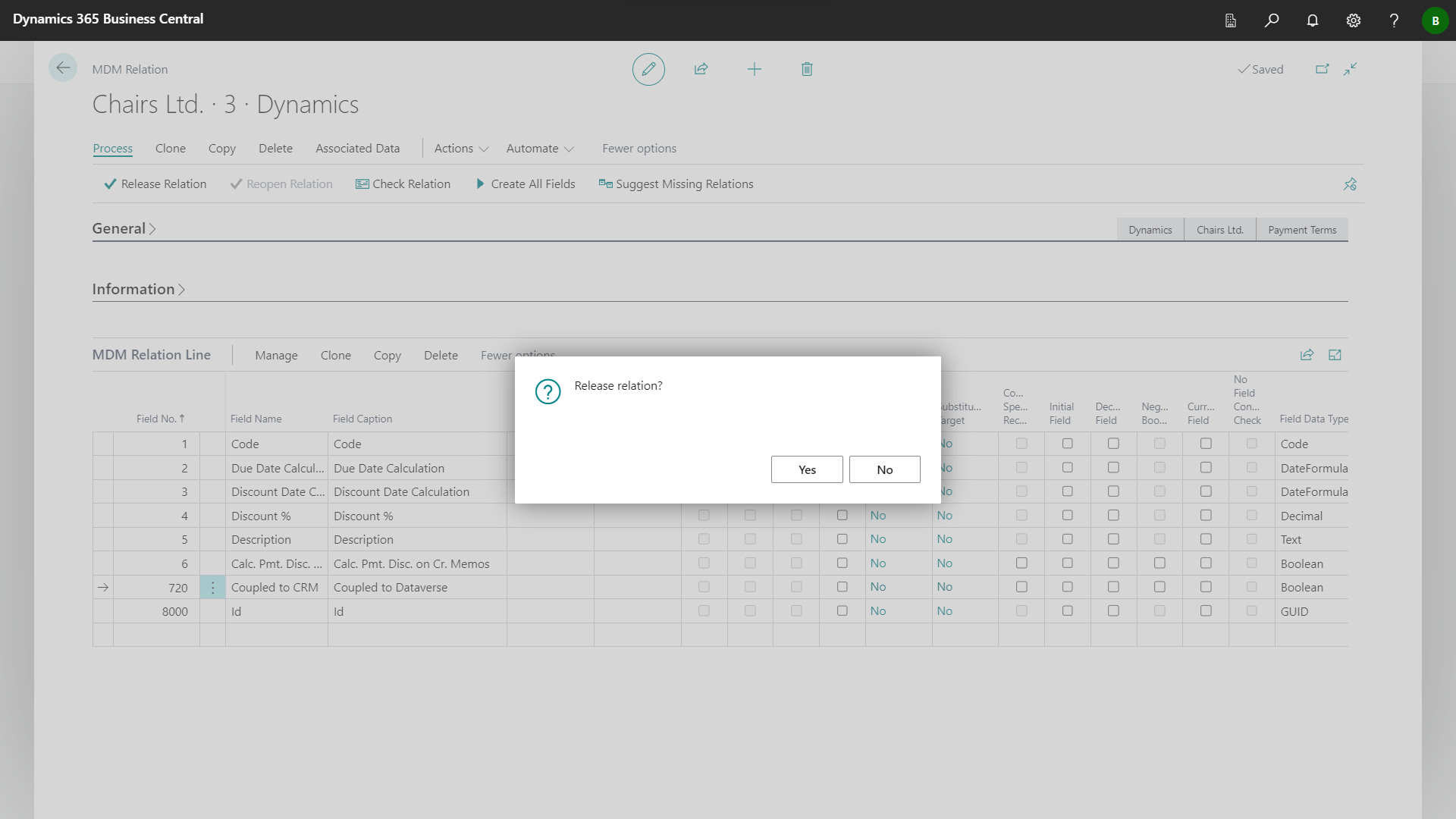Create a new record with plus icon
The image size is (1456, 819).
pyautogui.click(x=754, y=69)
